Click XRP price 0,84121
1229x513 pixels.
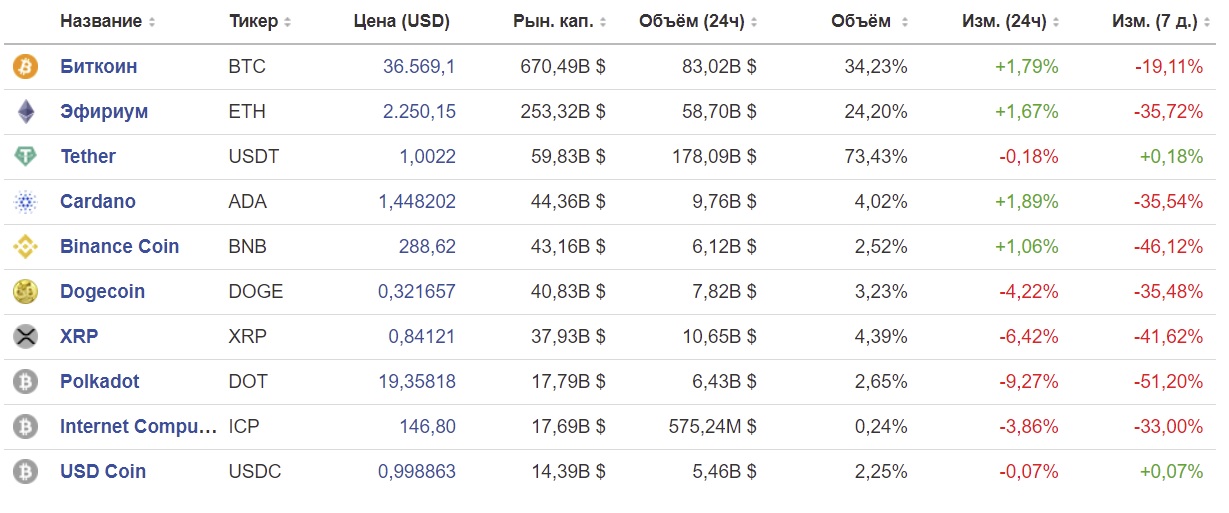(x=422, y=337)
